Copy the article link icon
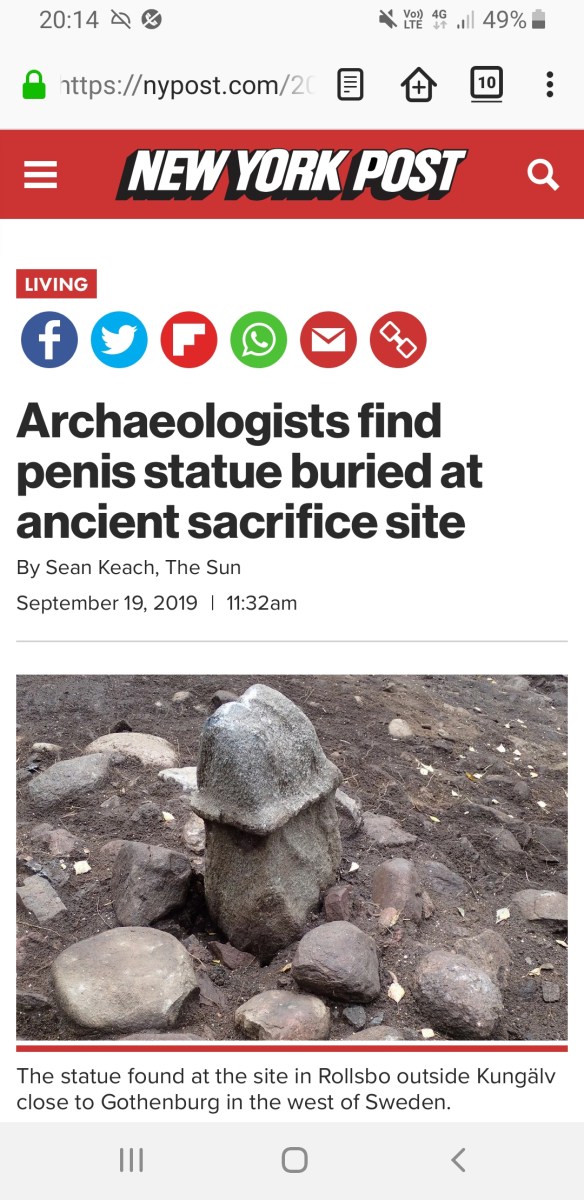Image resolution: width=584 pixels, height=1200 pixels. pyautogui.click(x=399, y=340)
